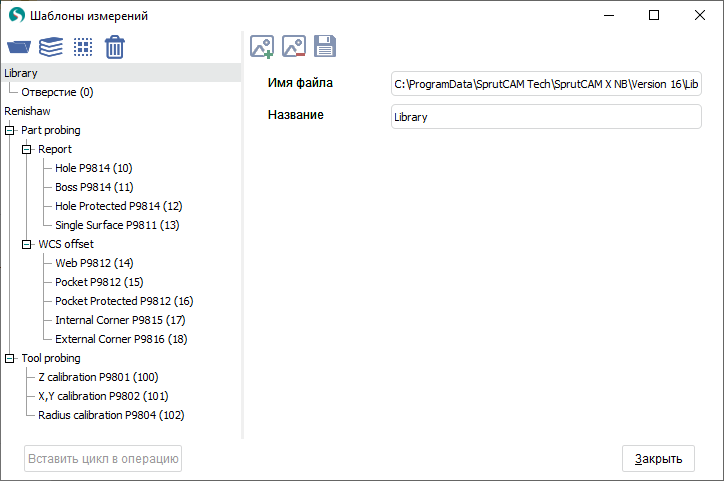Click the dotted grid template icon
Image resolution: width=724 pixels, height=481 pixels.
tap(83, 47)
